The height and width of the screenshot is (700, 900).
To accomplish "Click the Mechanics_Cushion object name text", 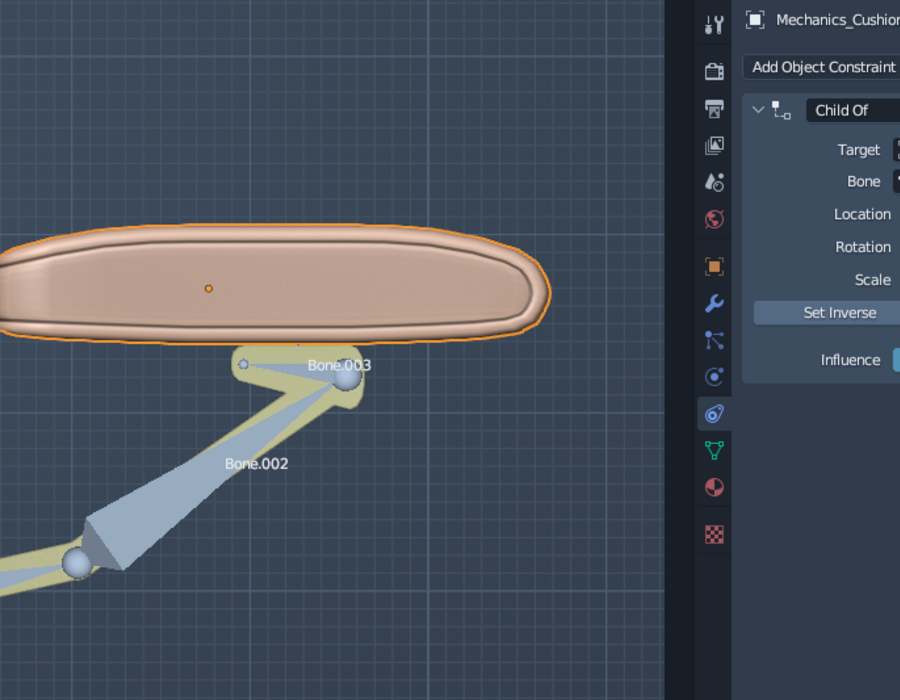I will point(838,20).
